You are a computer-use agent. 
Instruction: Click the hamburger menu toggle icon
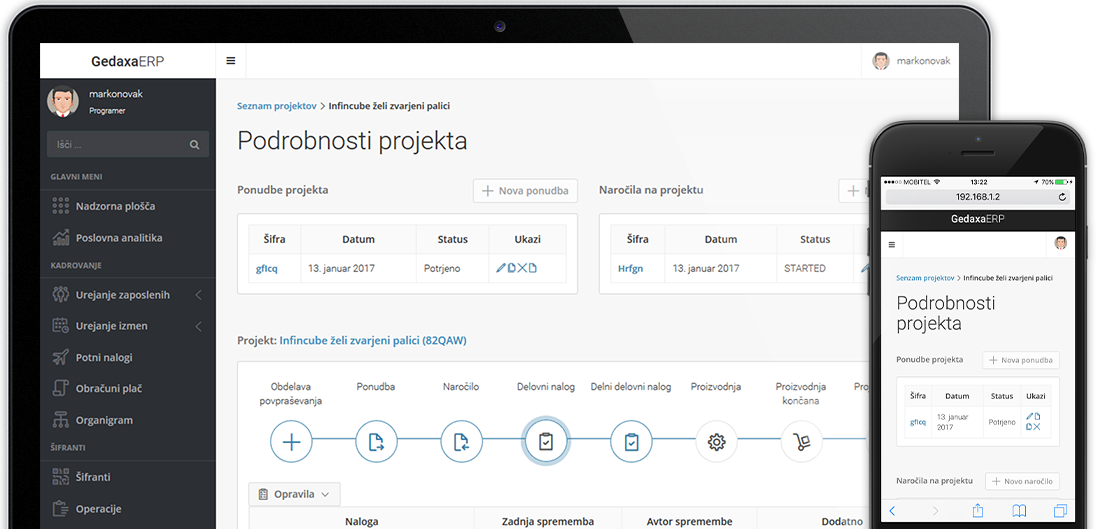[231, 61]
